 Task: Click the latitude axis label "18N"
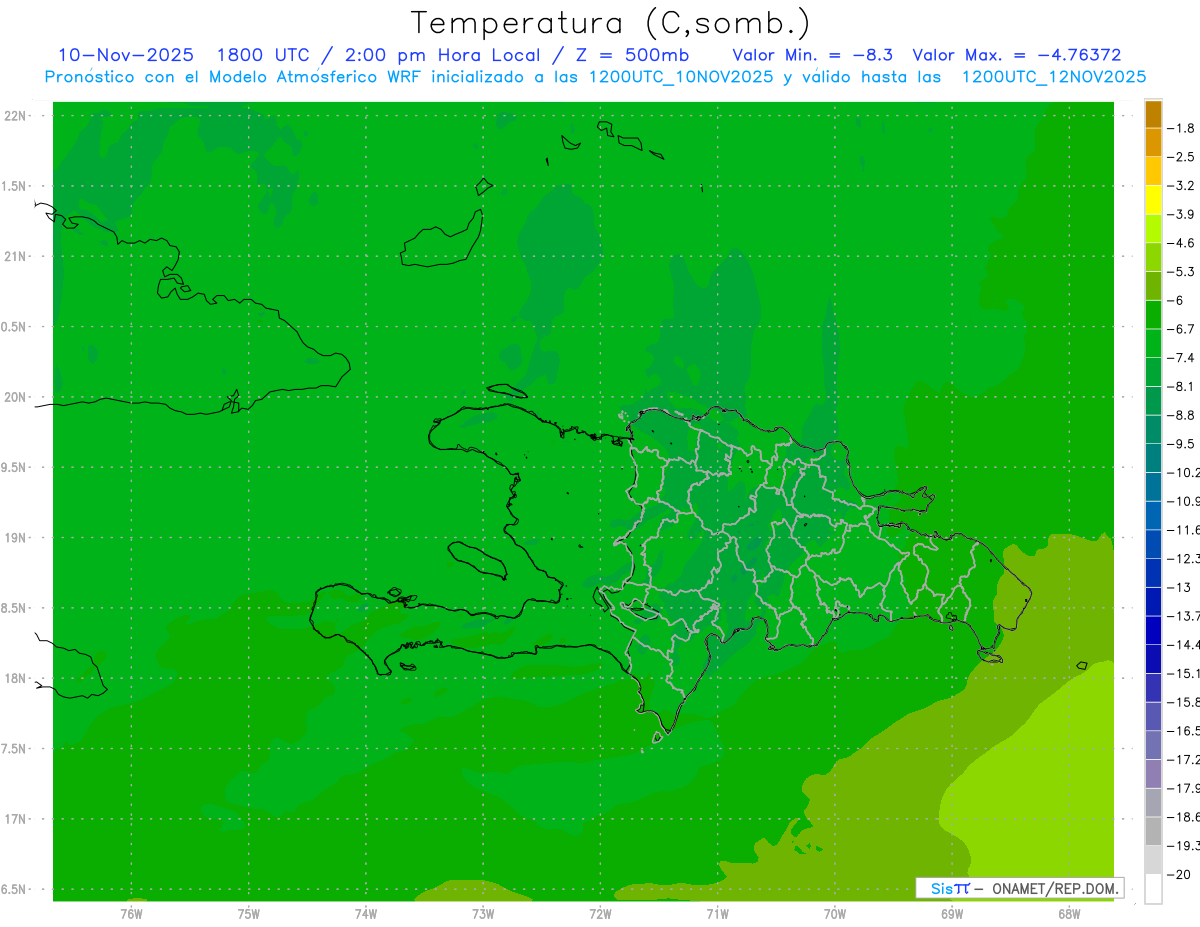tap(17, 678)
